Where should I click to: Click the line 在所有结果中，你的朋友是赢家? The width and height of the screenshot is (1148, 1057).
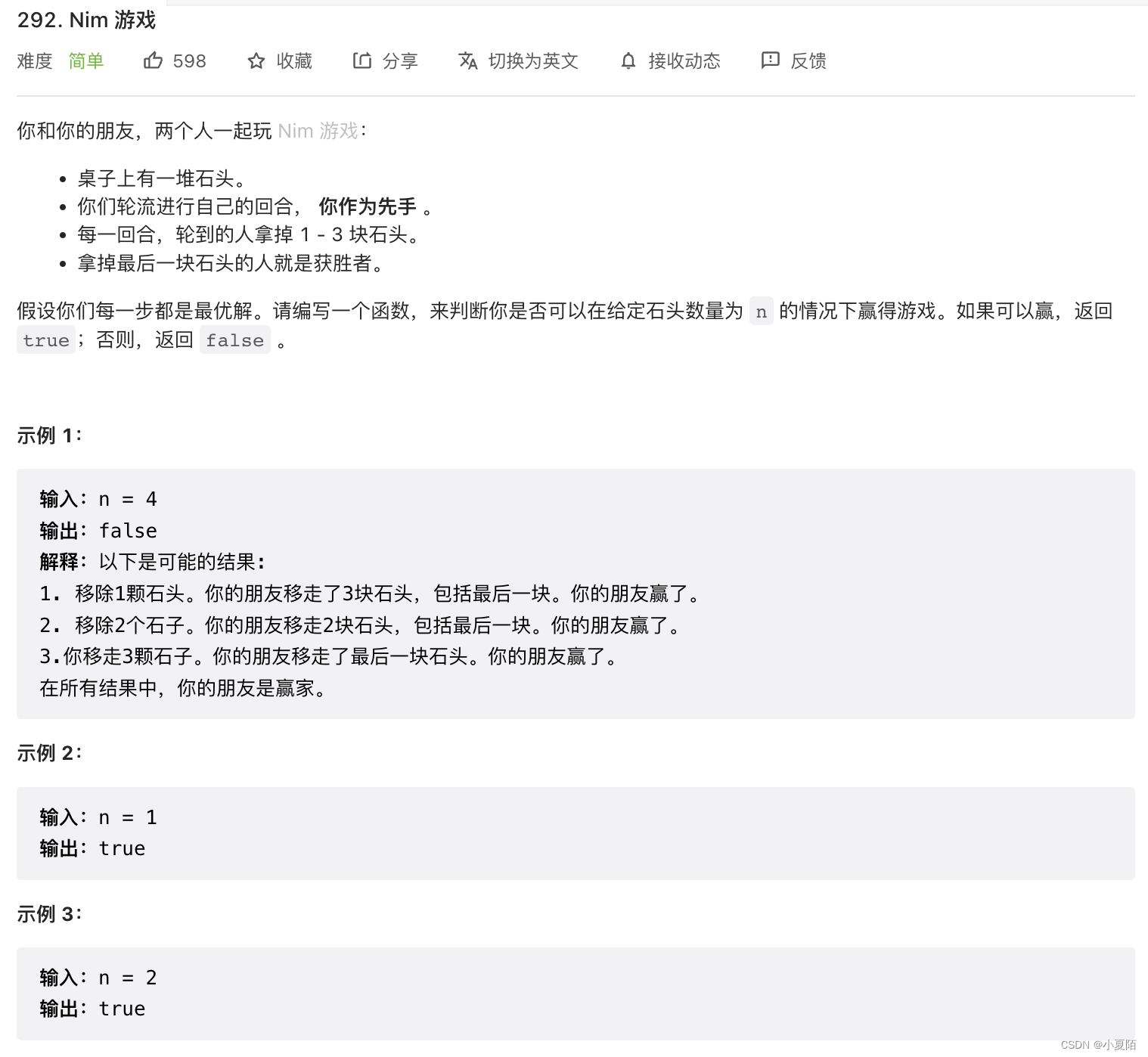[x=183, y=688]
